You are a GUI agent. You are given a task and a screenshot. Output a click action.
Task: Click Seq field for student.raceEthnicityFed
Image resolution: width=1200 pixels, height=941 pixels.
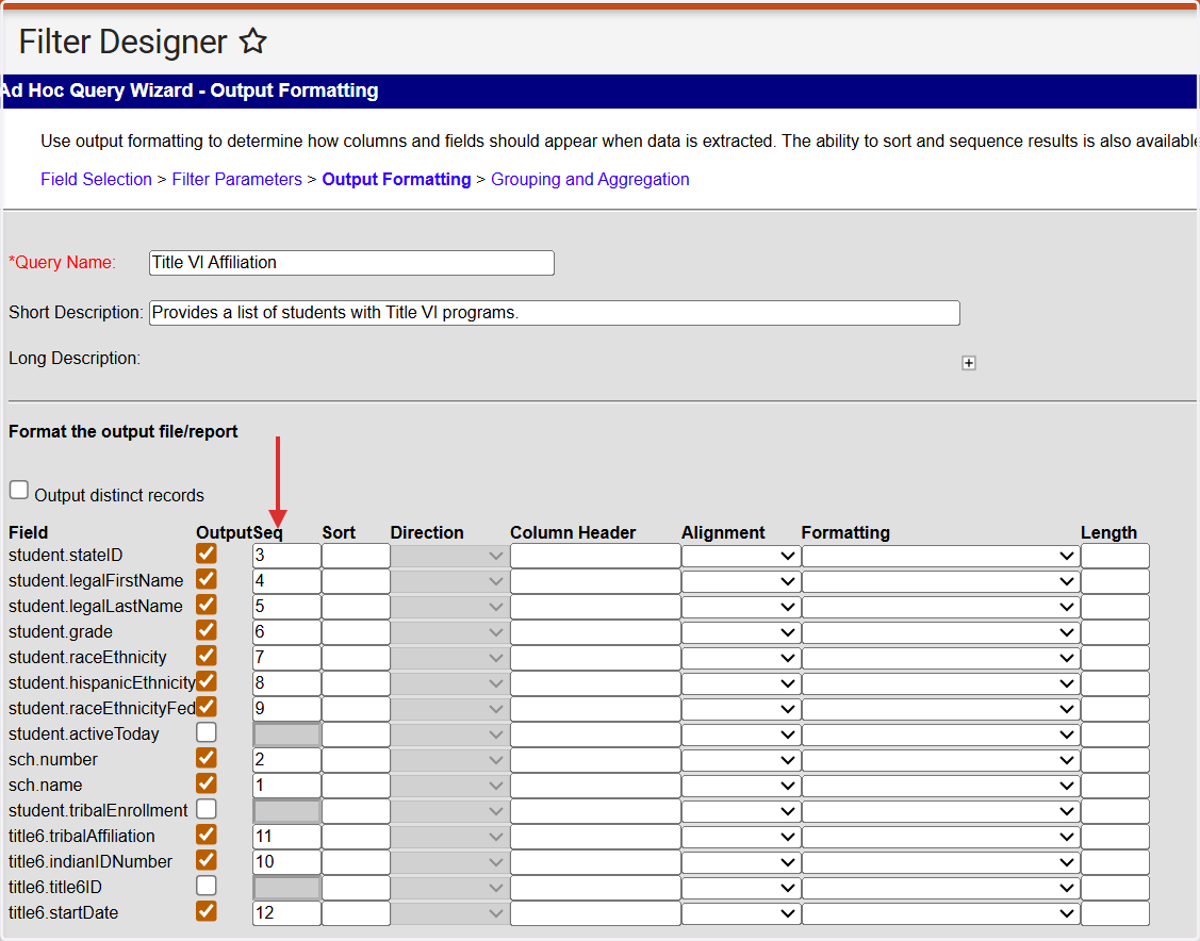(x=287, y=709)
